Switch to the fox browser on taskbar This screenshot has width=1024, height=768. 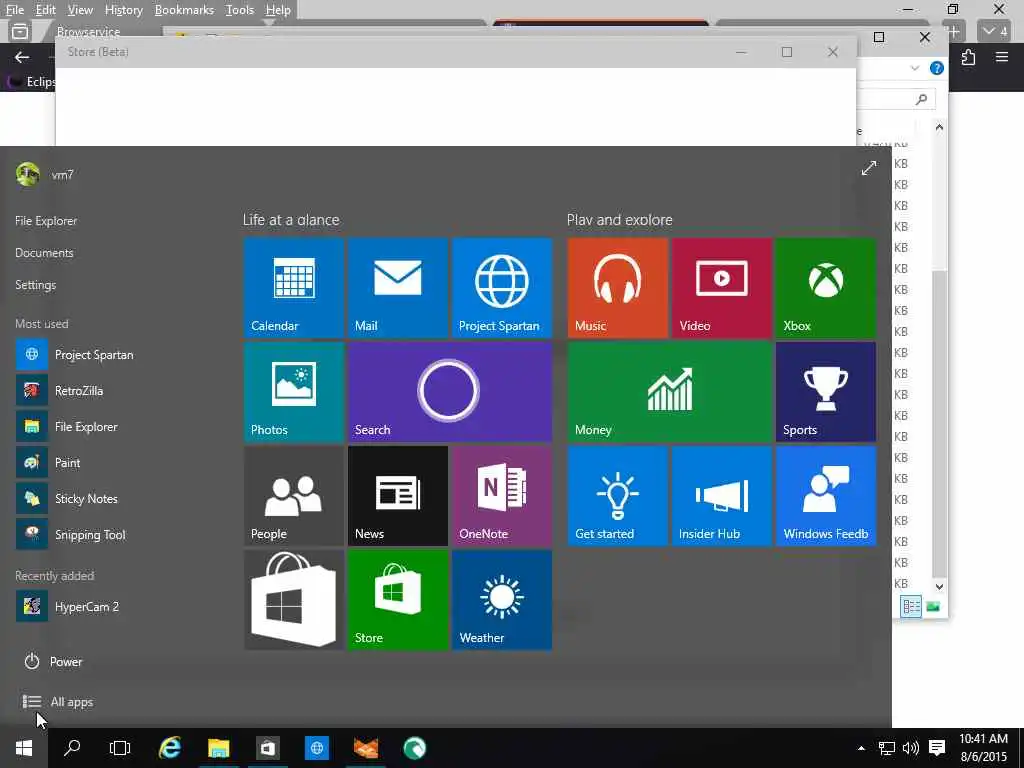[366, 748]
